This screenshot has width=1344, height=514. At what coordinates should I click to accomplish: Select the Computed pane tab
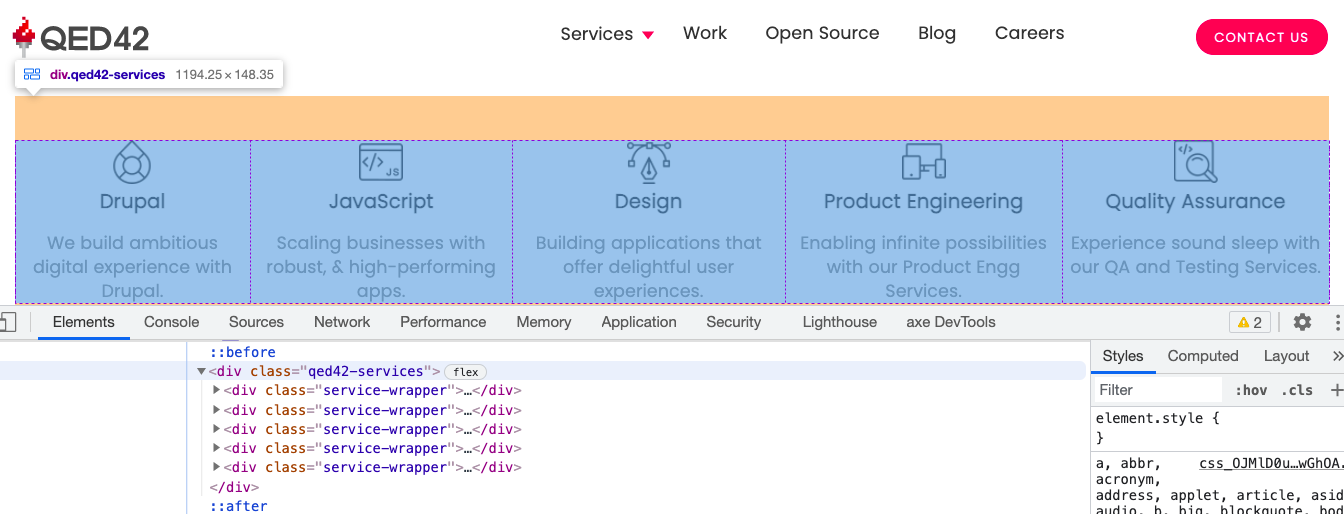[1203, 356]
